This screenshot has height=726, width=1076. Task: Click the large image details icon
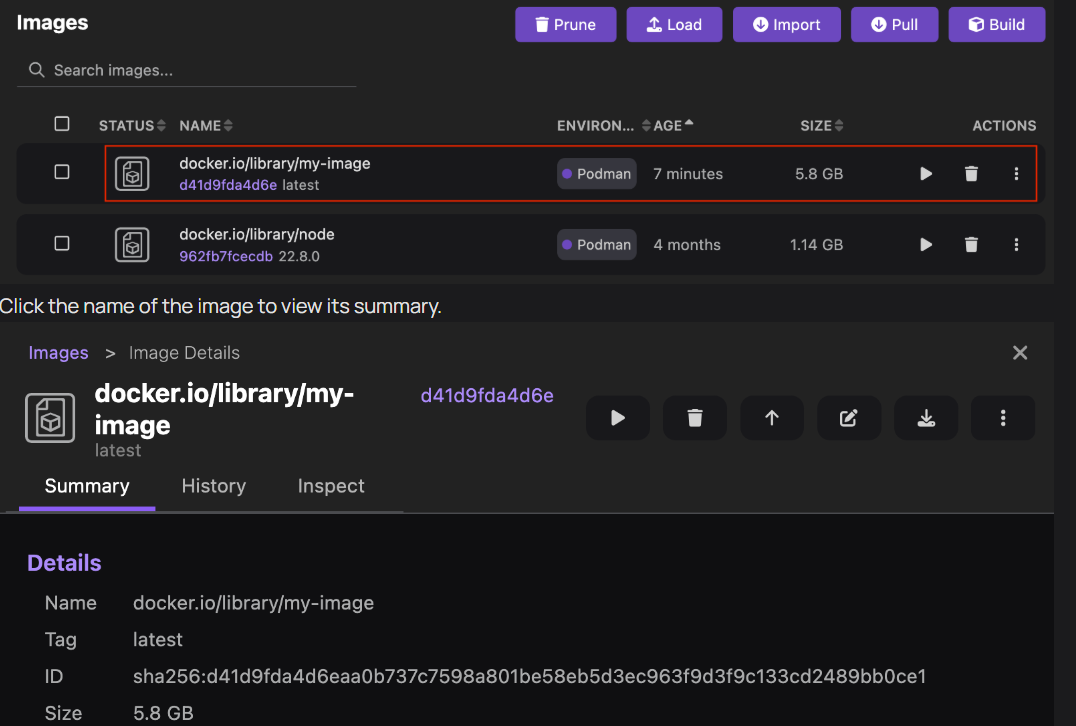pos(50,418)
